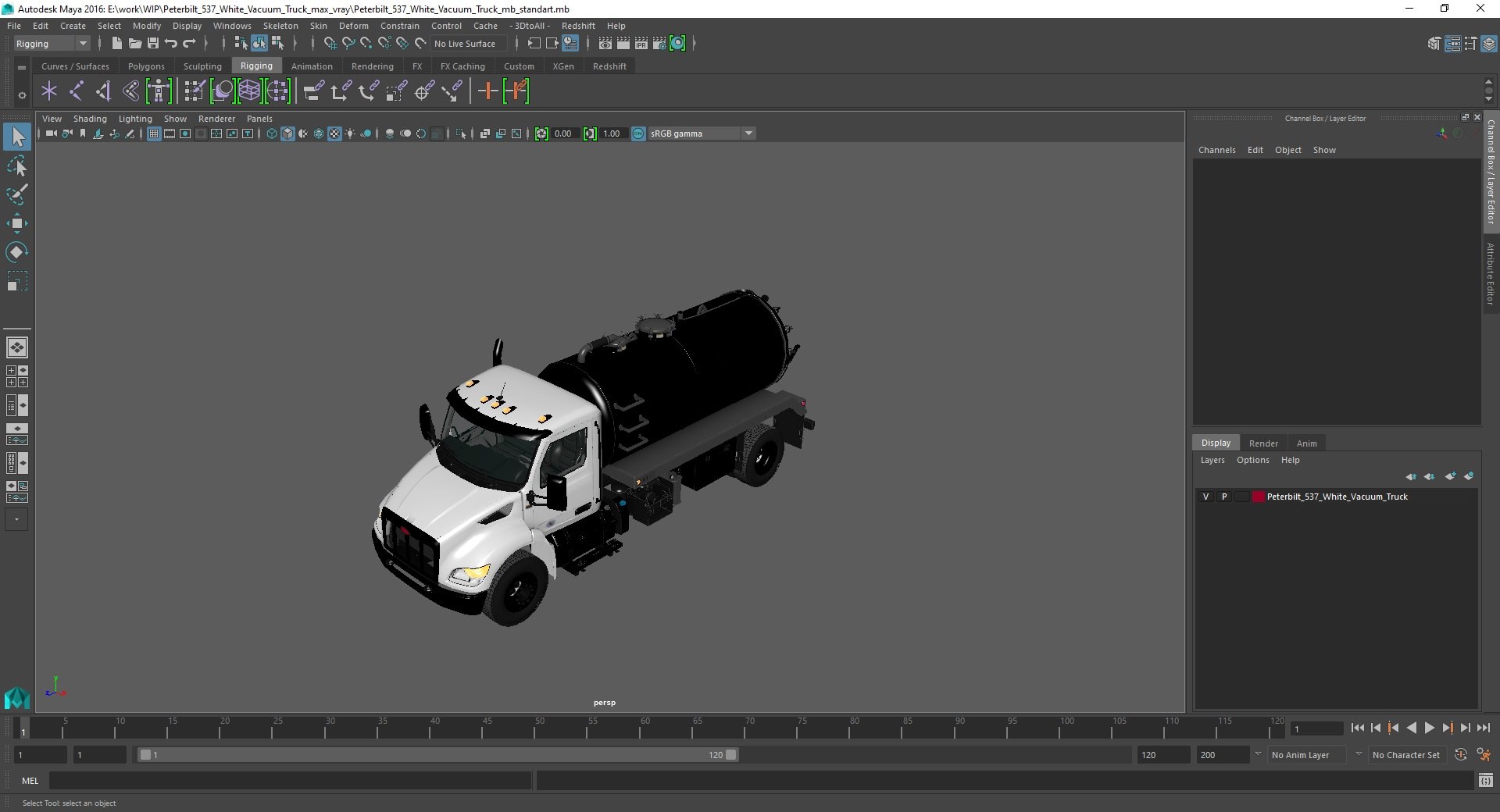Click the No Live Surface field
Viewport: 1500px width, 812px height.
pos(467,44)
